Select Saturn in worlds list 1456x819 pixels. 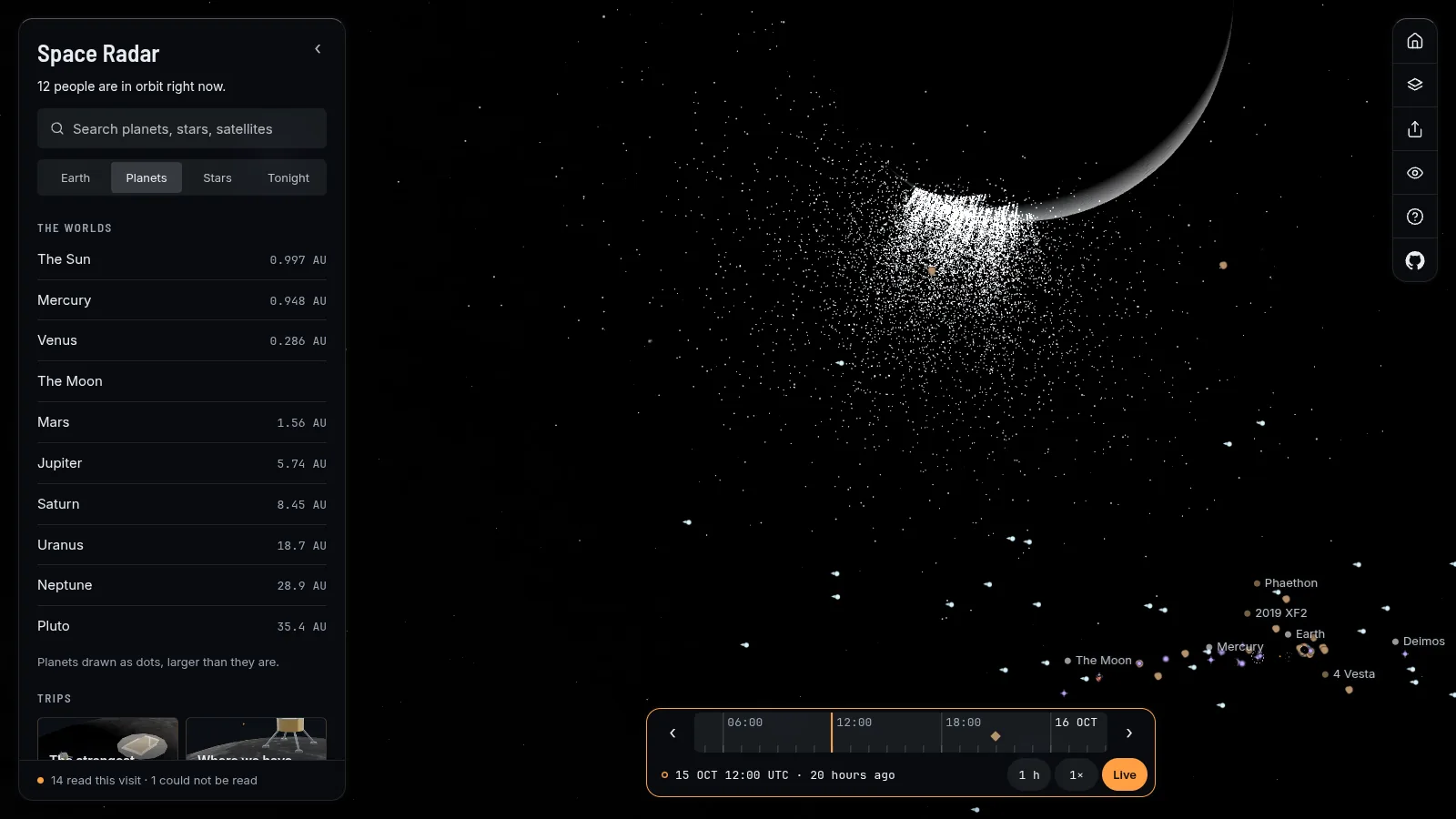182,504
